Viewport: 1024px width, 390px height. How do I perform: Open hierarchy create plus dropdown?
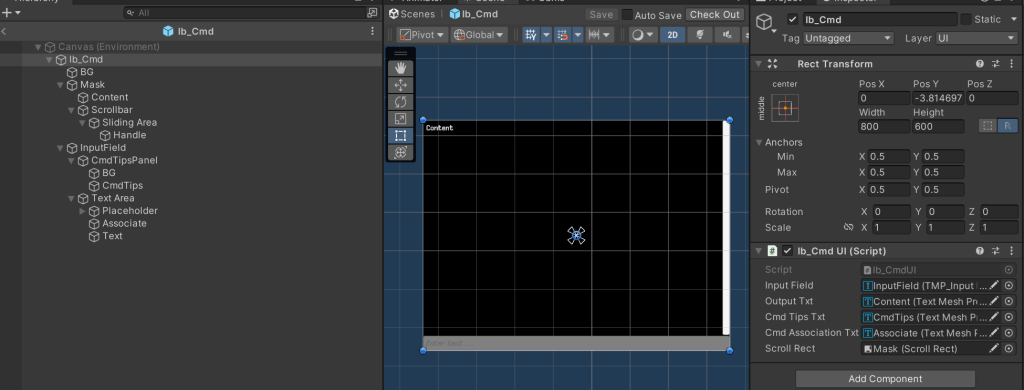click(x=11, y=12)
